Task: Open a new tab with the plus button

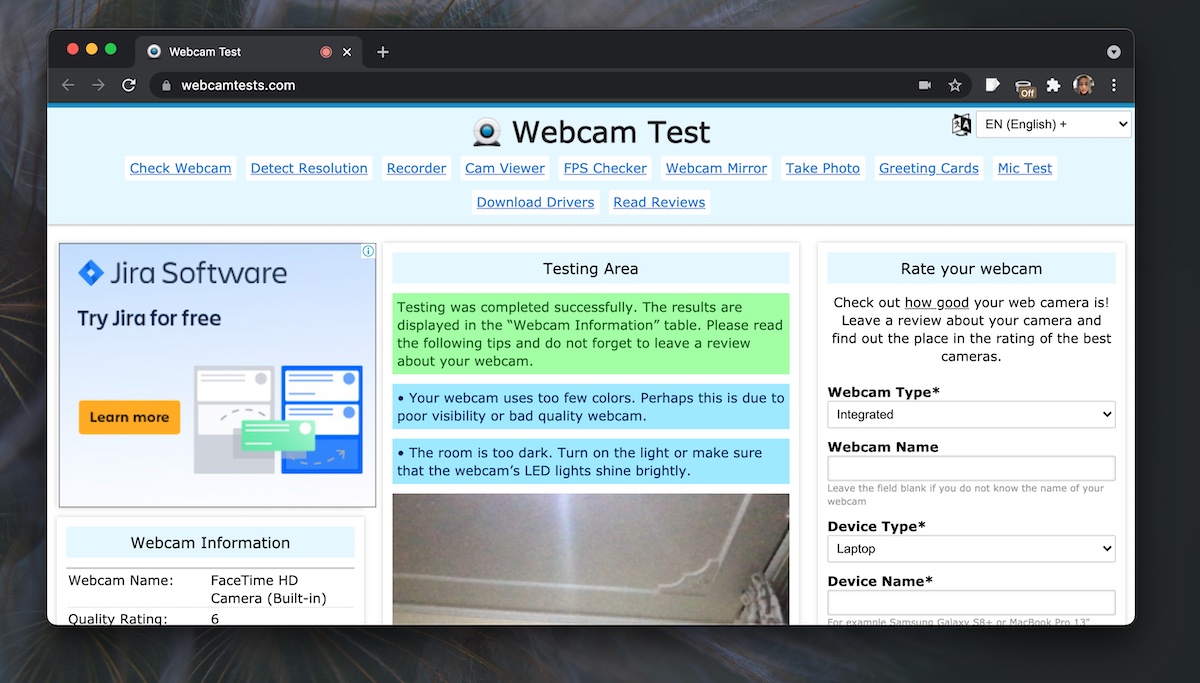Action: 383,52
